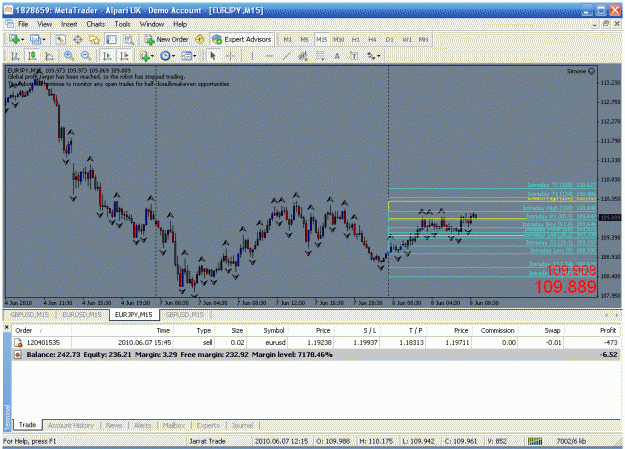Select the text tool (A)
The height and width of the screenshot is (449, 625).
[x=337, y=56]
